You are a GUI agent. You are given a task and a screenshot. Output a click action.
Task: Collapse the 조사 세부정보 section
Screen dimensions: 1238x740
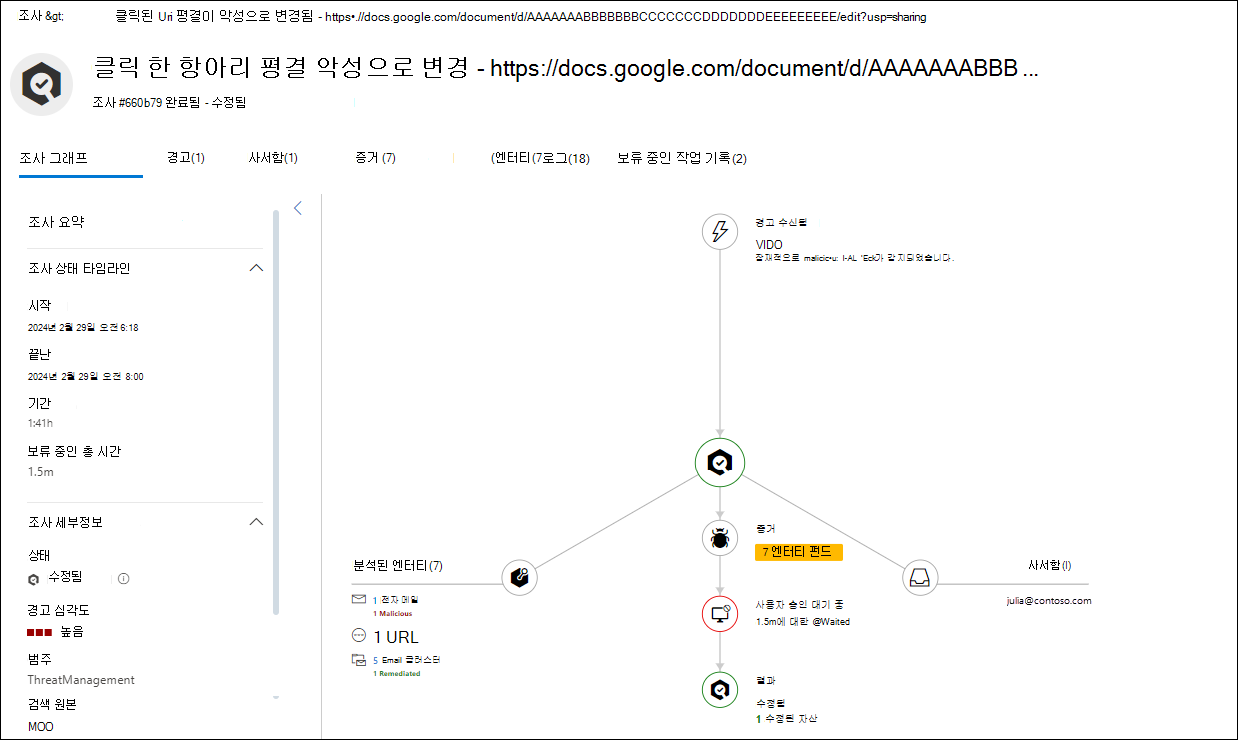coord(256,522)
